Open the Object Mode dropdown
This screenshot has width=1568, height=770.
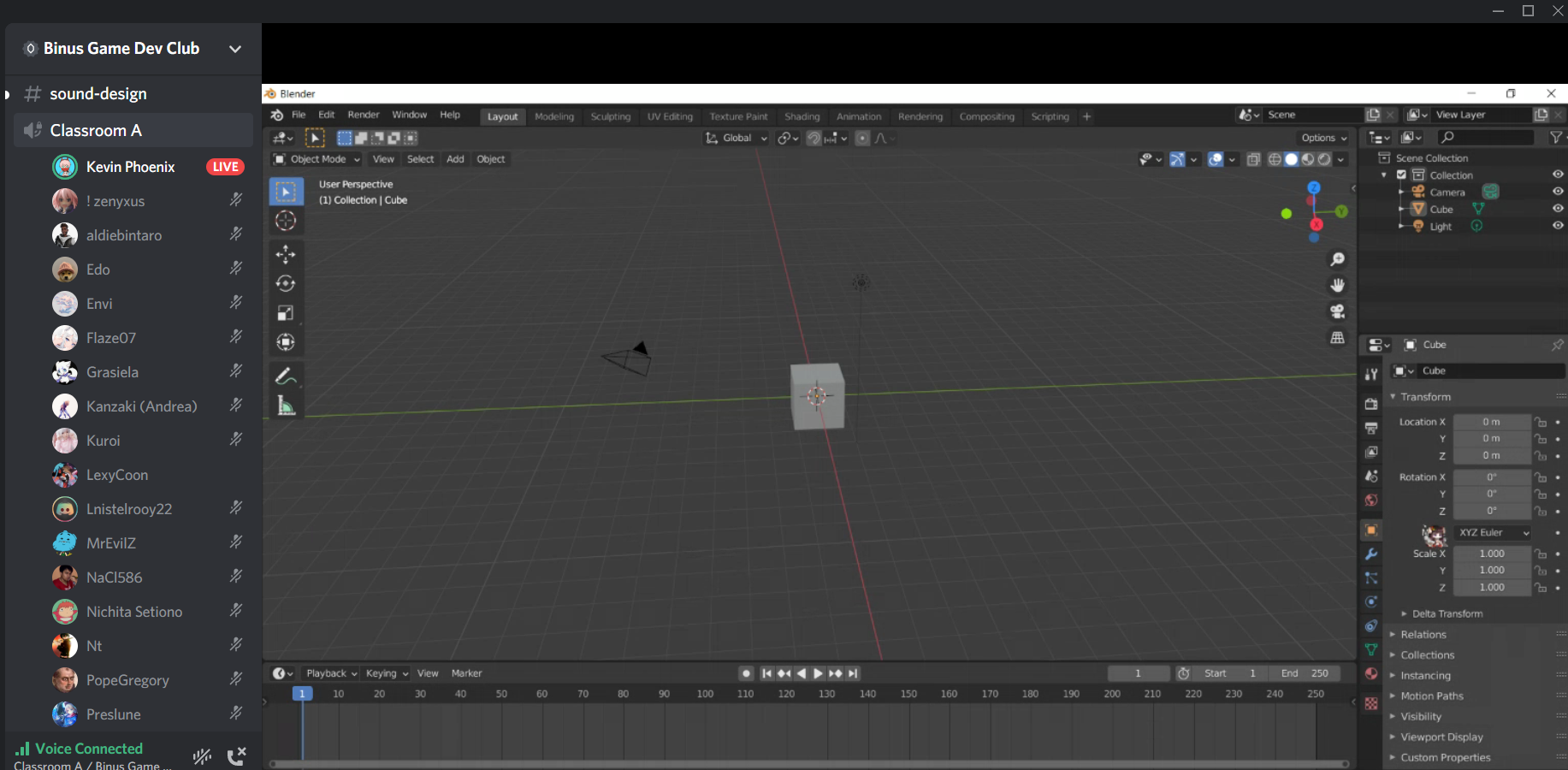[x=315, y=159]
